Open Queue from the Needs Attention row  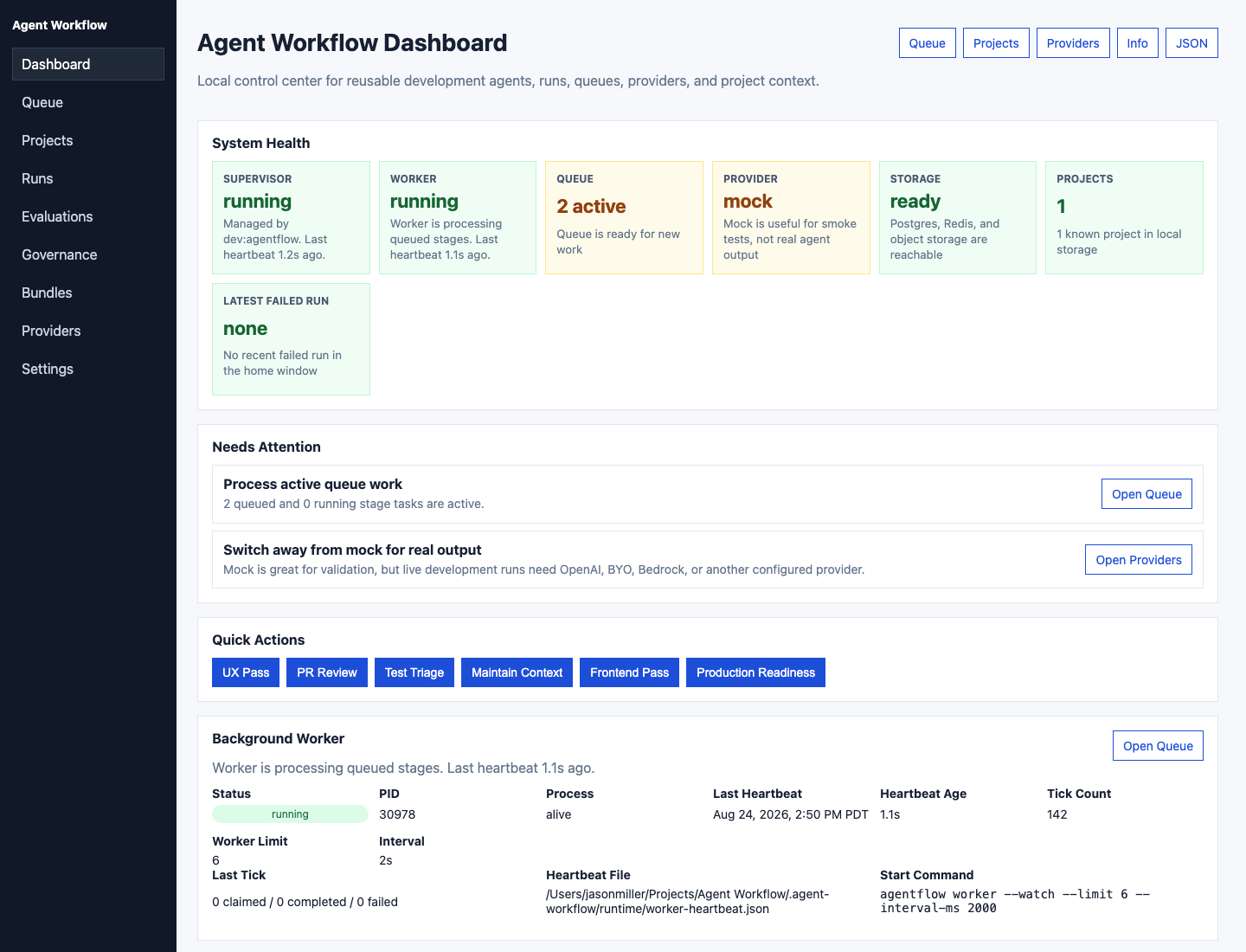[x=1146, y=494]
